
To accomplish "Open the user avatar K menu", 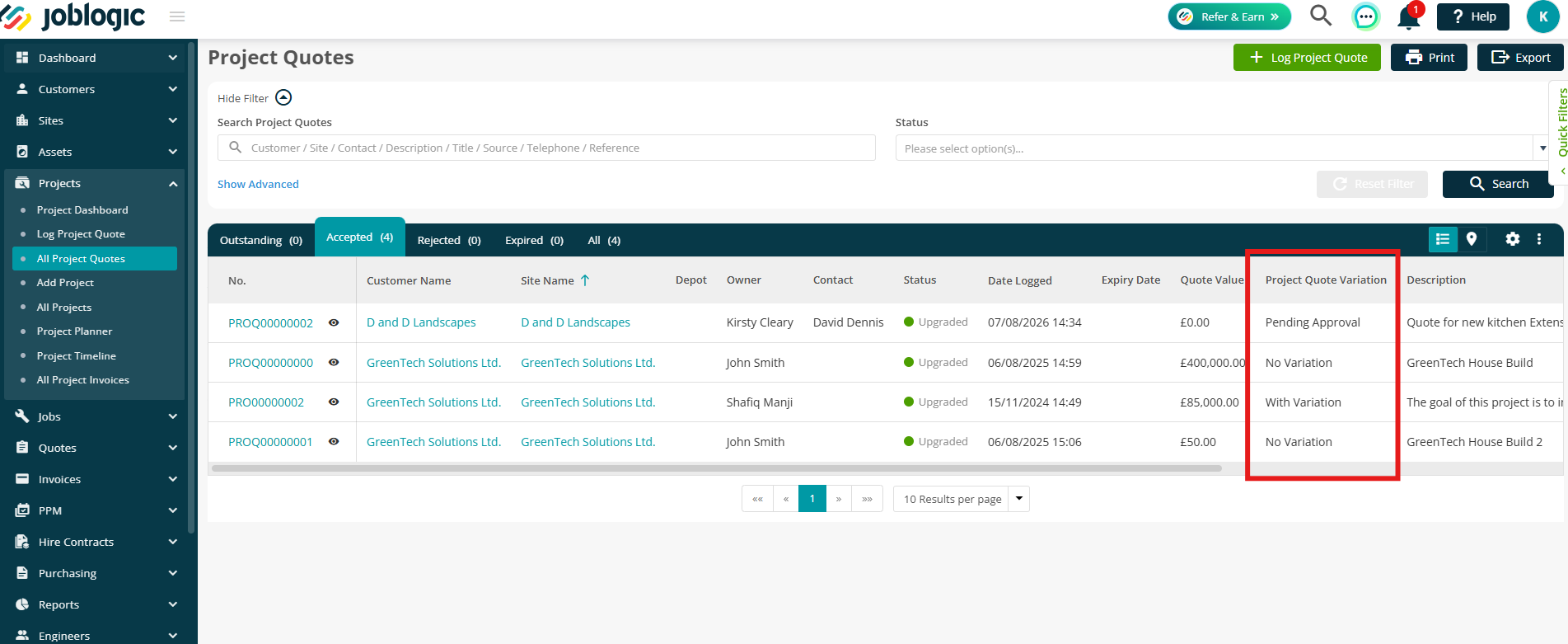I will [x=1542, y=16].
